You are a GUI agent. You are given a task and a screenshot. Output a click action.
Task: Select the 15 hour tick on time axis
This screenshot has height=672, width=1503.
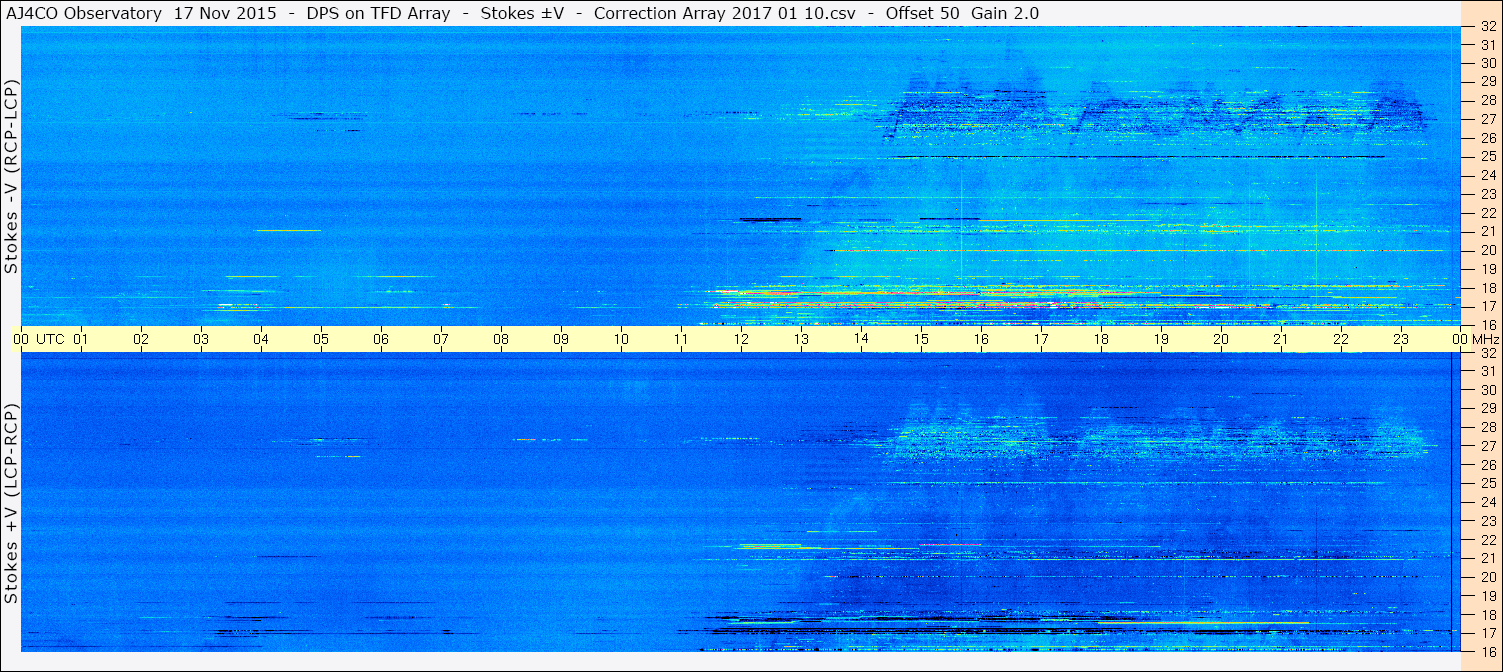pos(921,339)
